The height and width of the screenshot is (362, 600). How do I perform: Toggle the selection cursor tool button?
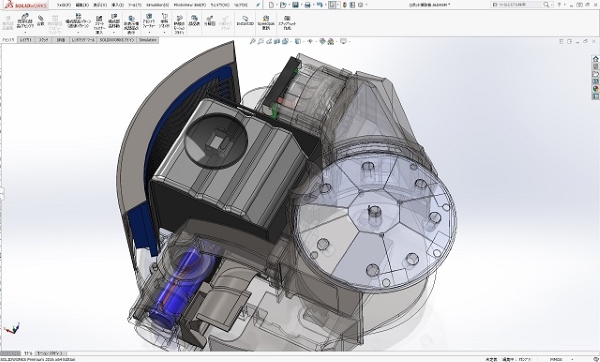(x=333, y=5)
